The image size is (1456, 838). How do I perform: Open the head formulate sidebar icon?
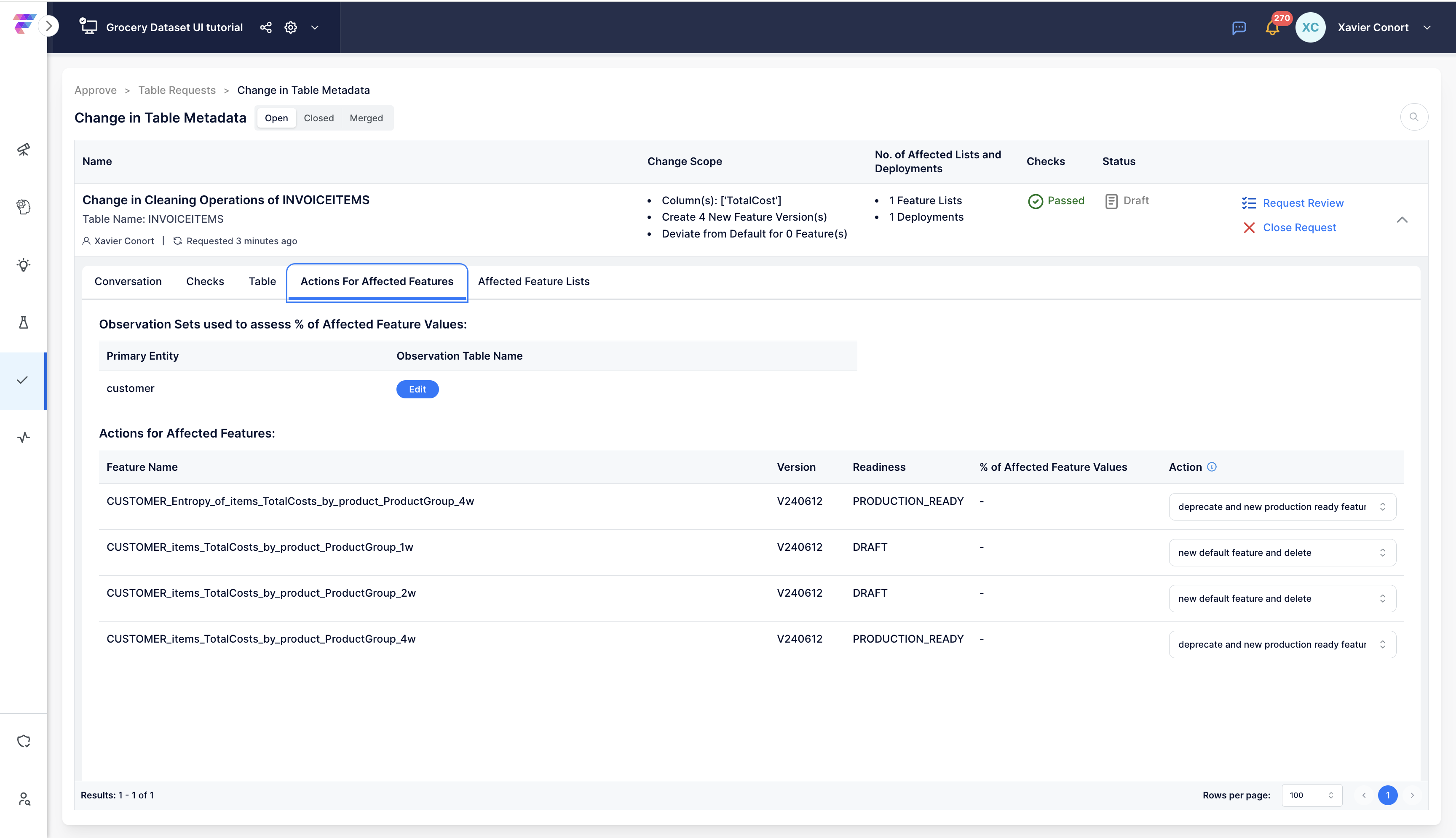(23, 207)
